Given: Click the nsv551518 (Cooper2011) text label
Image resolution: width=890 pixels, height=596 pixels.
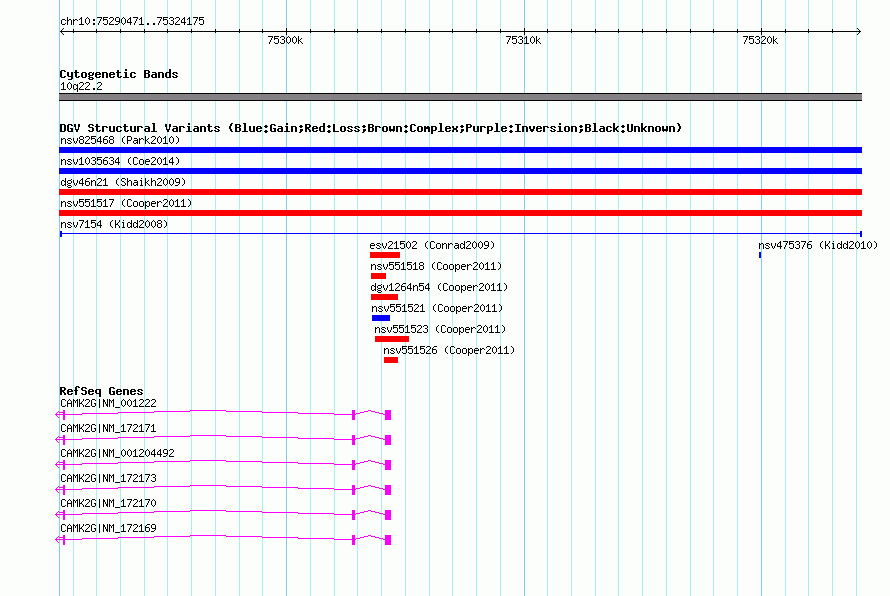Looking at the screenshot, I should (x=436, y=266).
